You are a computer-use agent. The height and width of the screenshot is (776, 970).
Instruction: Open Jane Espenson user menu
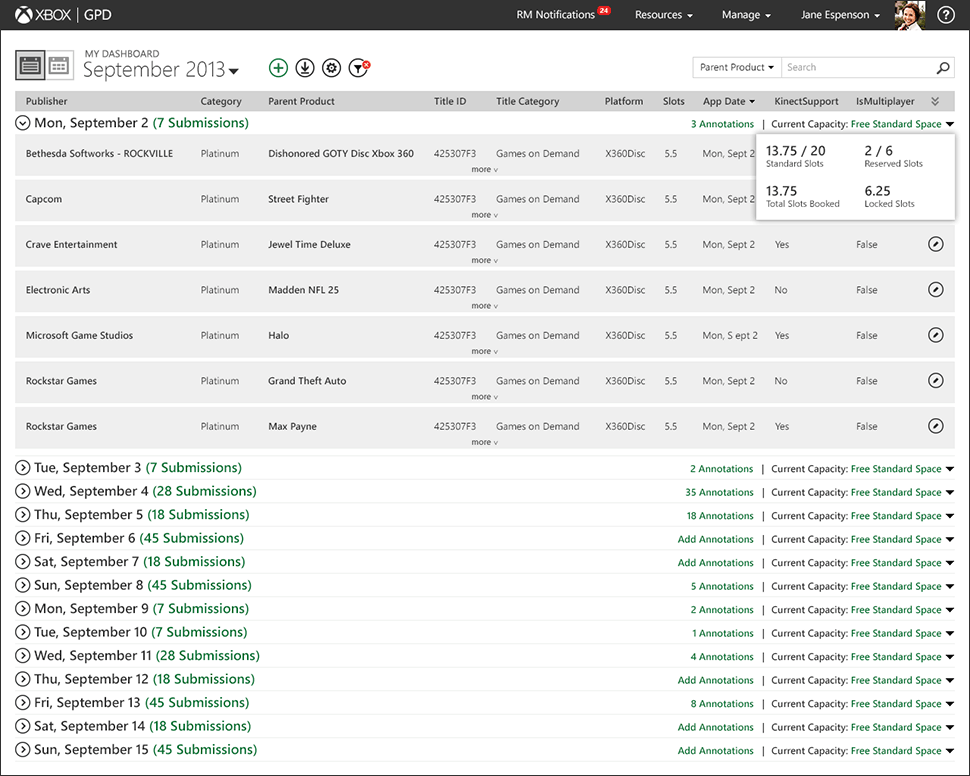840,15
